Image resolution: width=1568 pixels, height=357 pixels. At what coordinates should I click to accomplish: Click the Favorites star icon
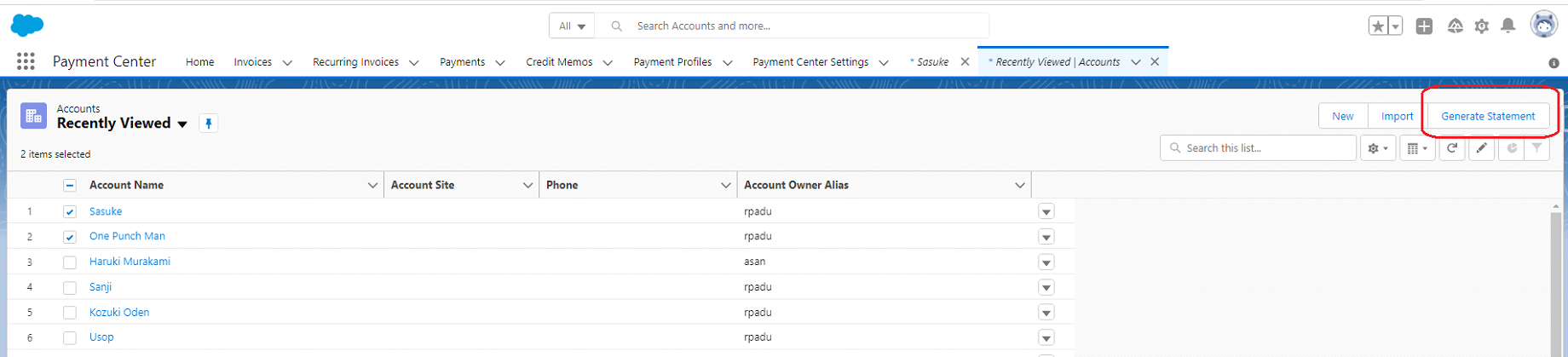pyautogui.click(x=1378, y=26)
